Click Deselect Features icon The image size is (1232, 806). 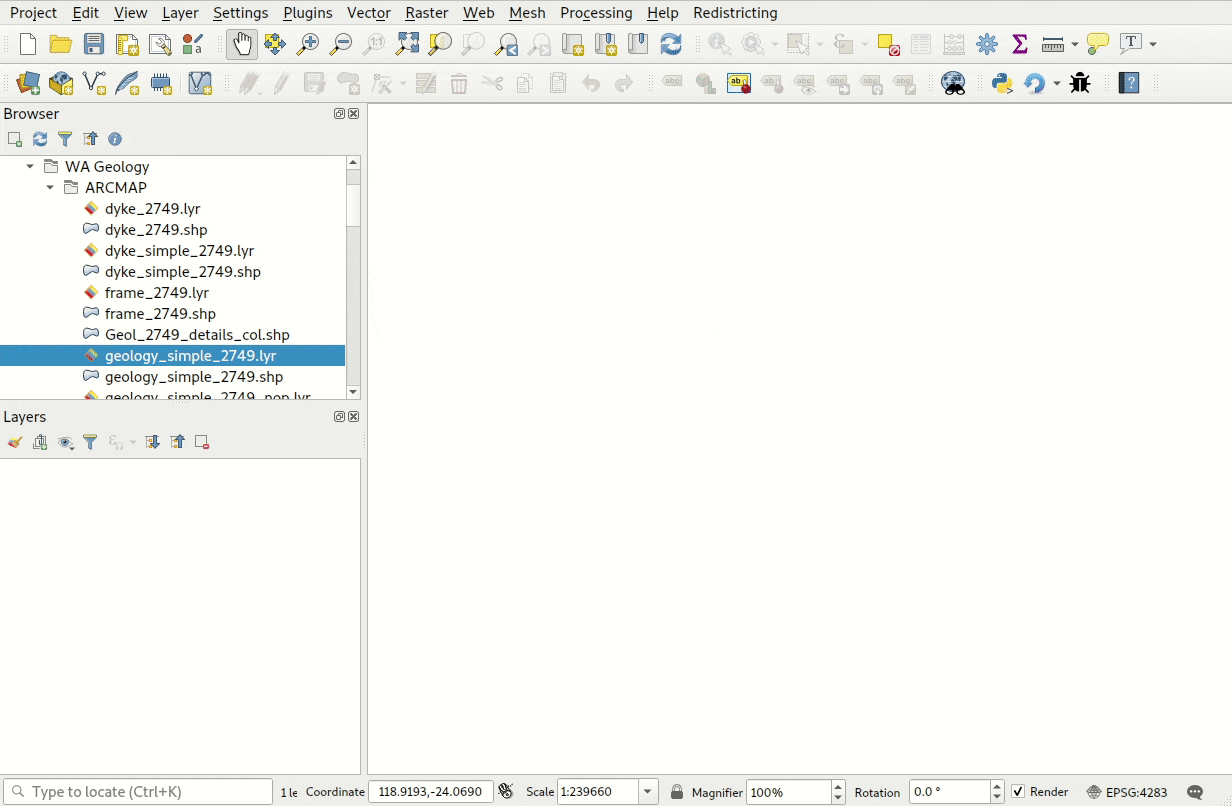888,44
